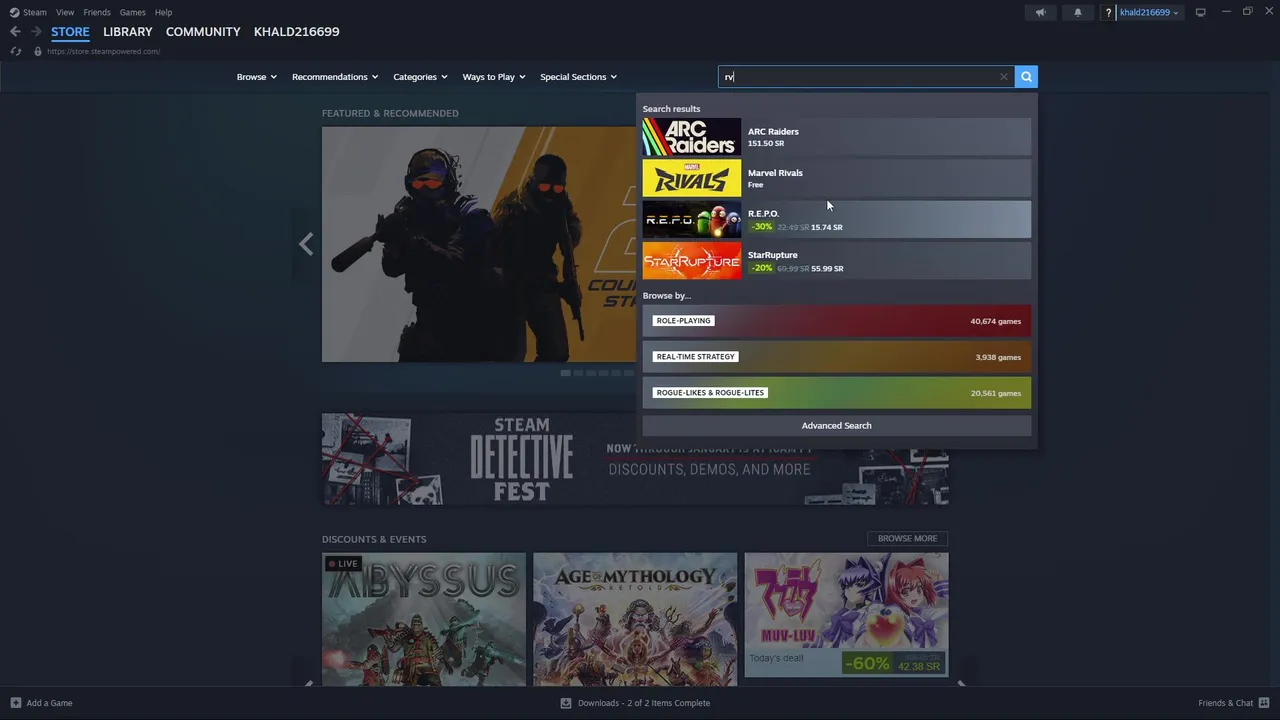Click the 40,674 games count

[x=996, y=321]
